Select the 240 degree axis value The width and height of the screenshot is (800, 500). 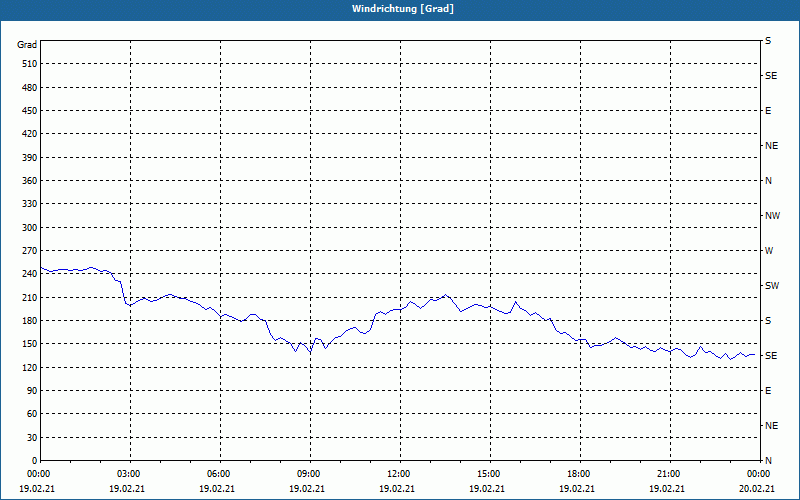[30, 273]
